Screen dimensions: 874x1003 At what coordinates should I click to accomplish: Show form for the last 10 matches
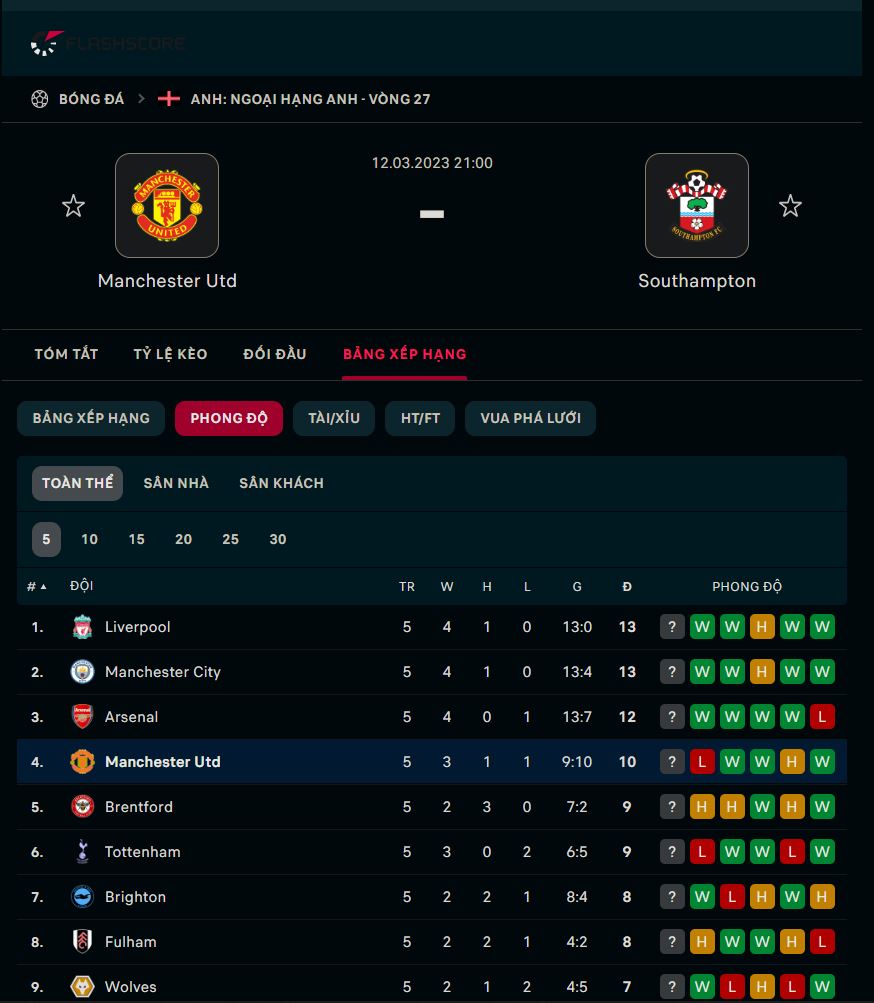pyautogui.click(x=90, y=539)
